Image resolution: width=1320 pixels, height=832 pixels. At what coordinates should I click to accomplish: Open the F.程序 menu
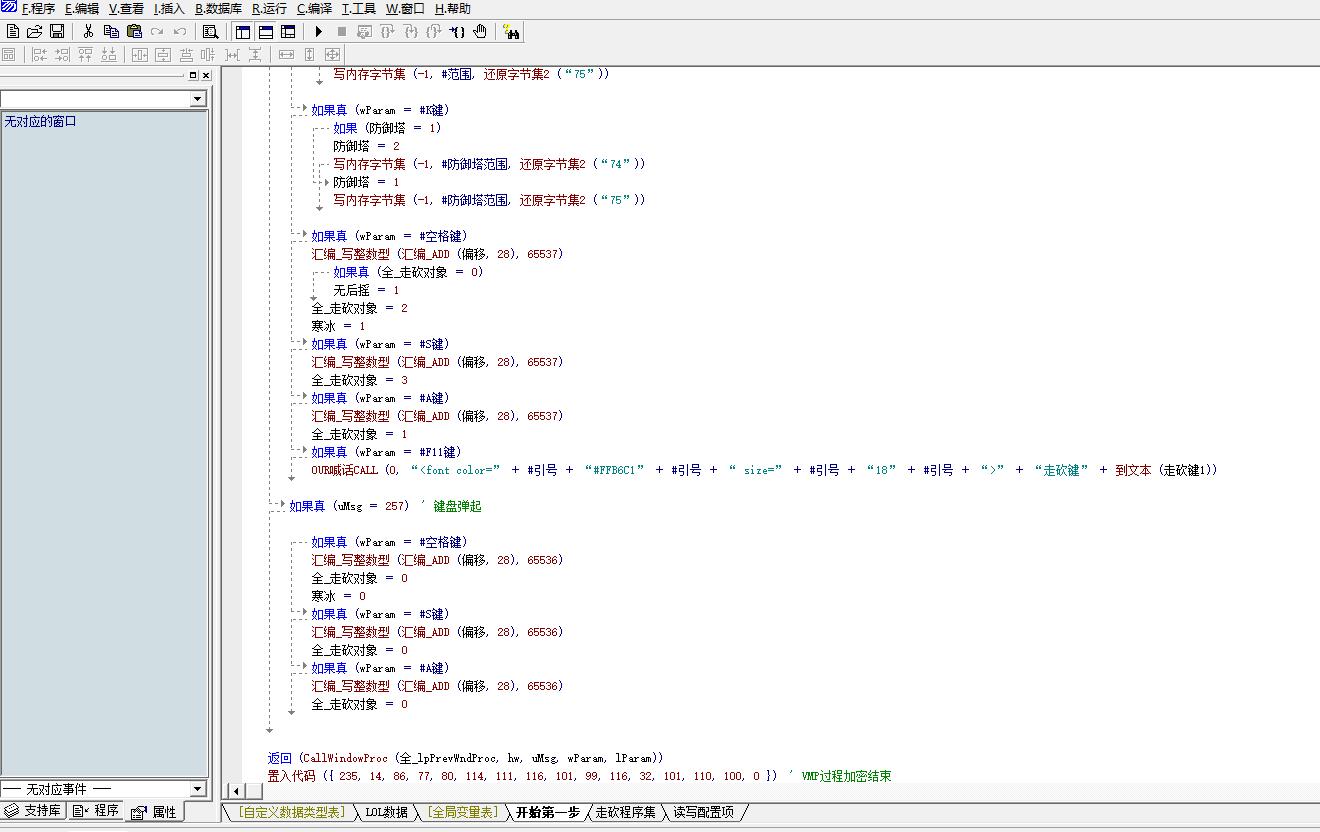(x=38, y=8)
